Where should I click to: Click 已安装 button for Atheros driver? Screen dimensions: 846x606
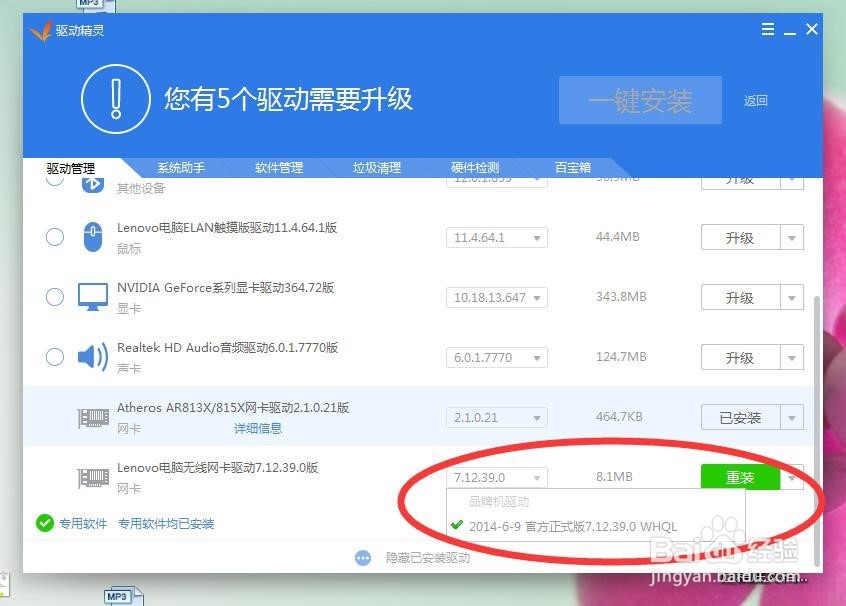(740, 417)
